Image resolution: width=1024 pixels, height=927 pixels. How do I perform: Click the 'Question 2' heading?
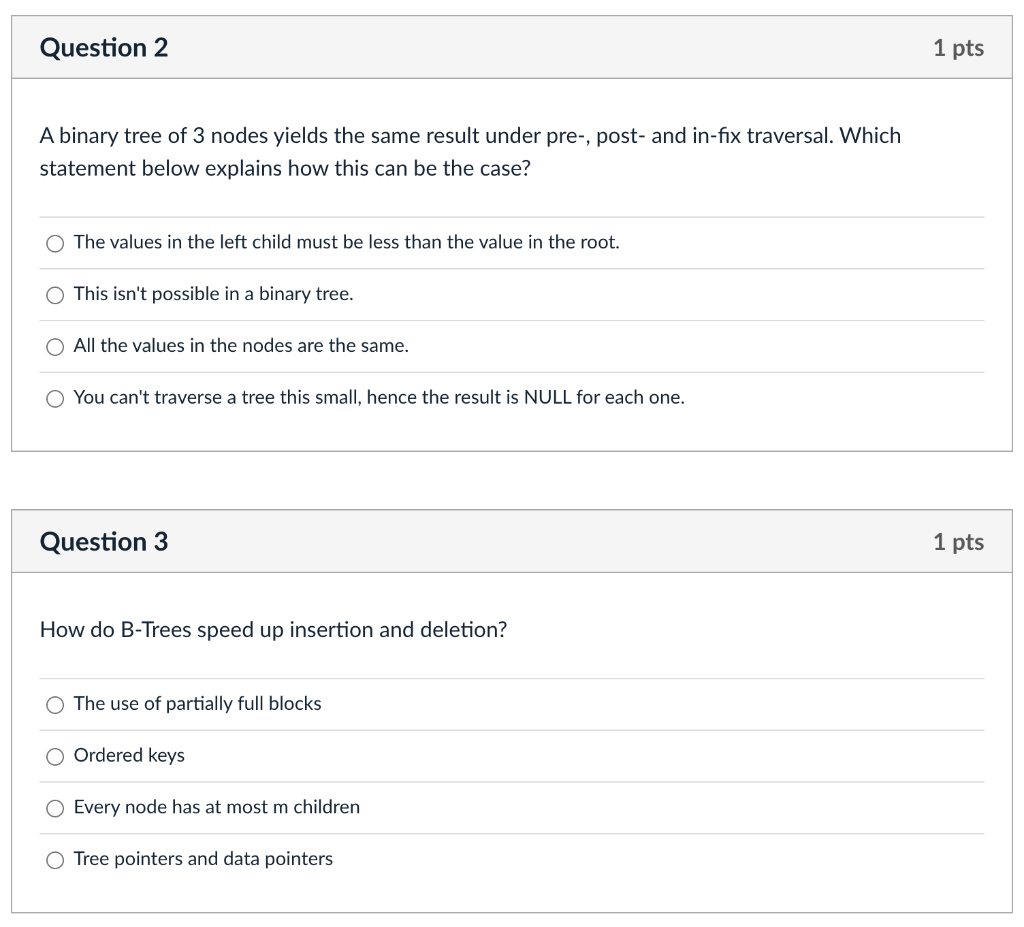(x=104, y=48)
